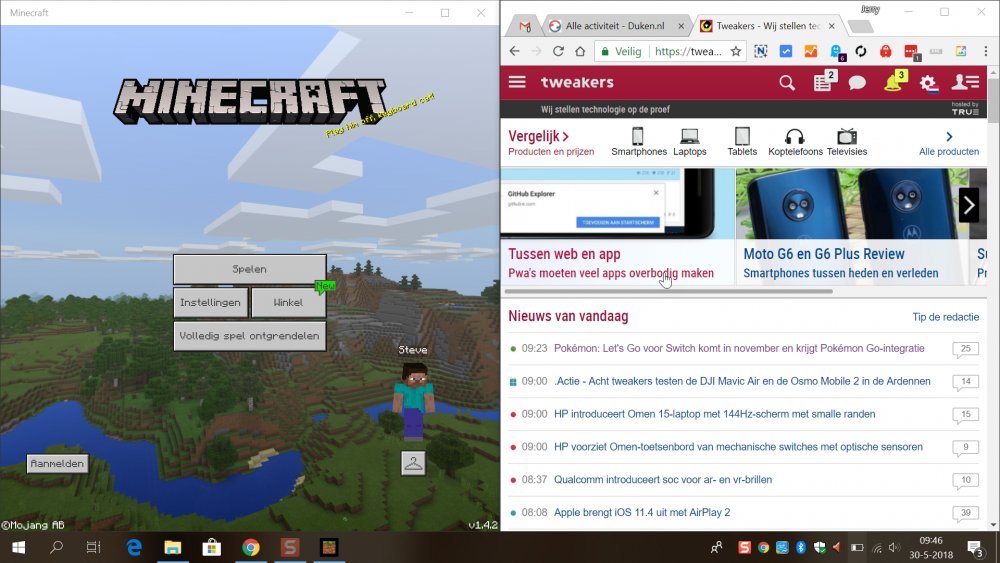1000x563 pixels.
Task: Reload the Tweakers page
Action: [x=558, y=52]
